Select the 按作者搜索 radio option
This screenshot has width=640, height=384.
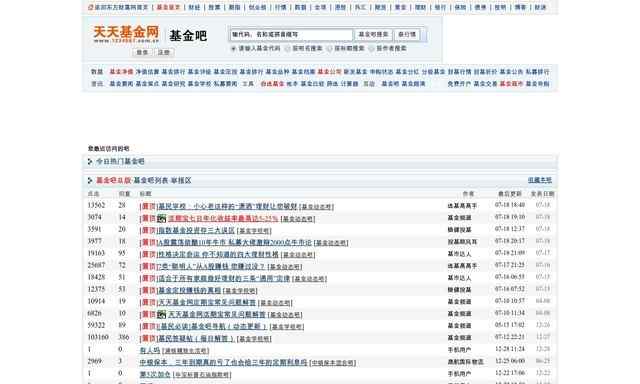point(371,49)
